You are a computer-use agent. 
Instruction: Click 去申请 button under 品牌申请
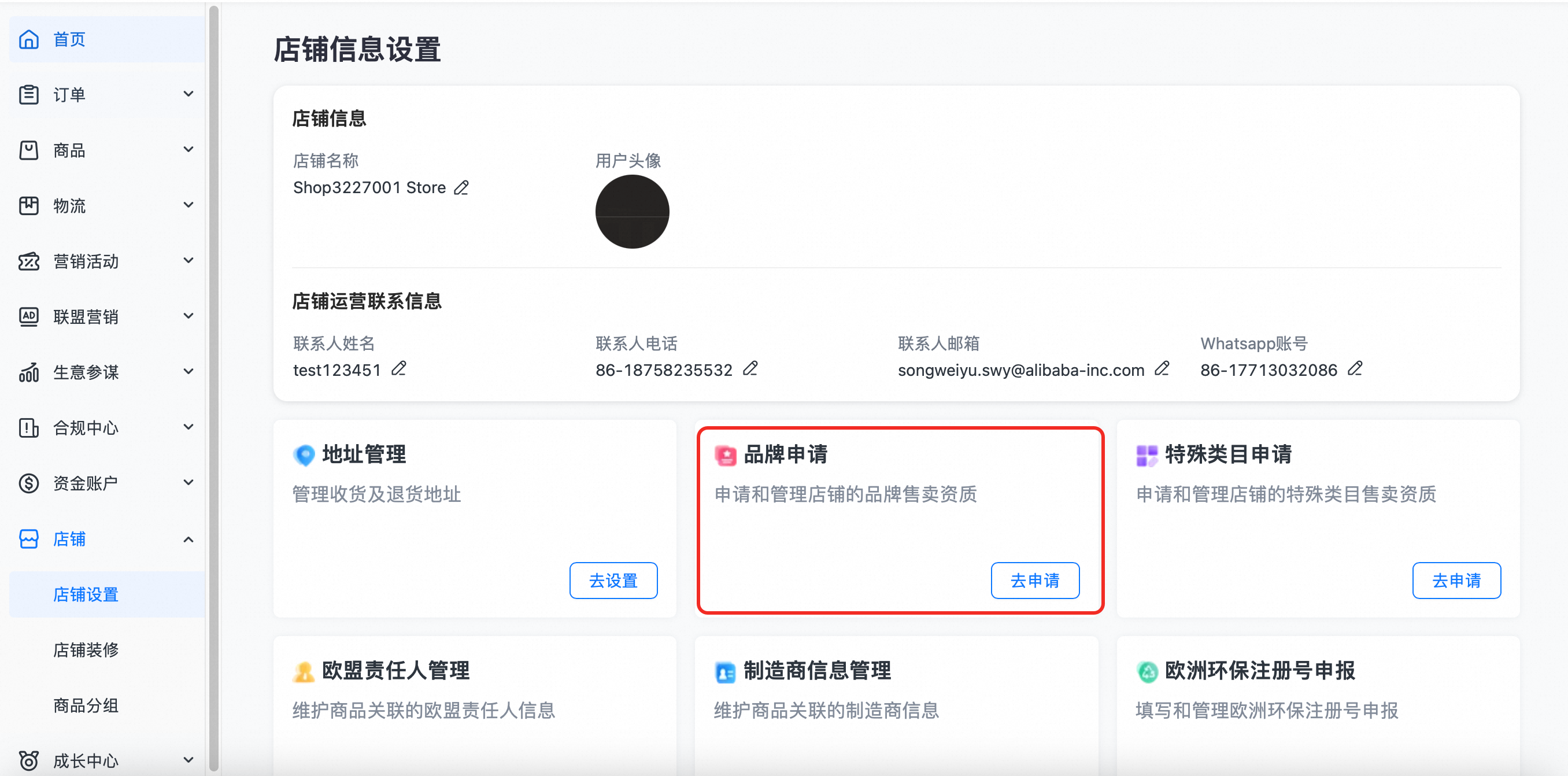[x=1034, y=581]
